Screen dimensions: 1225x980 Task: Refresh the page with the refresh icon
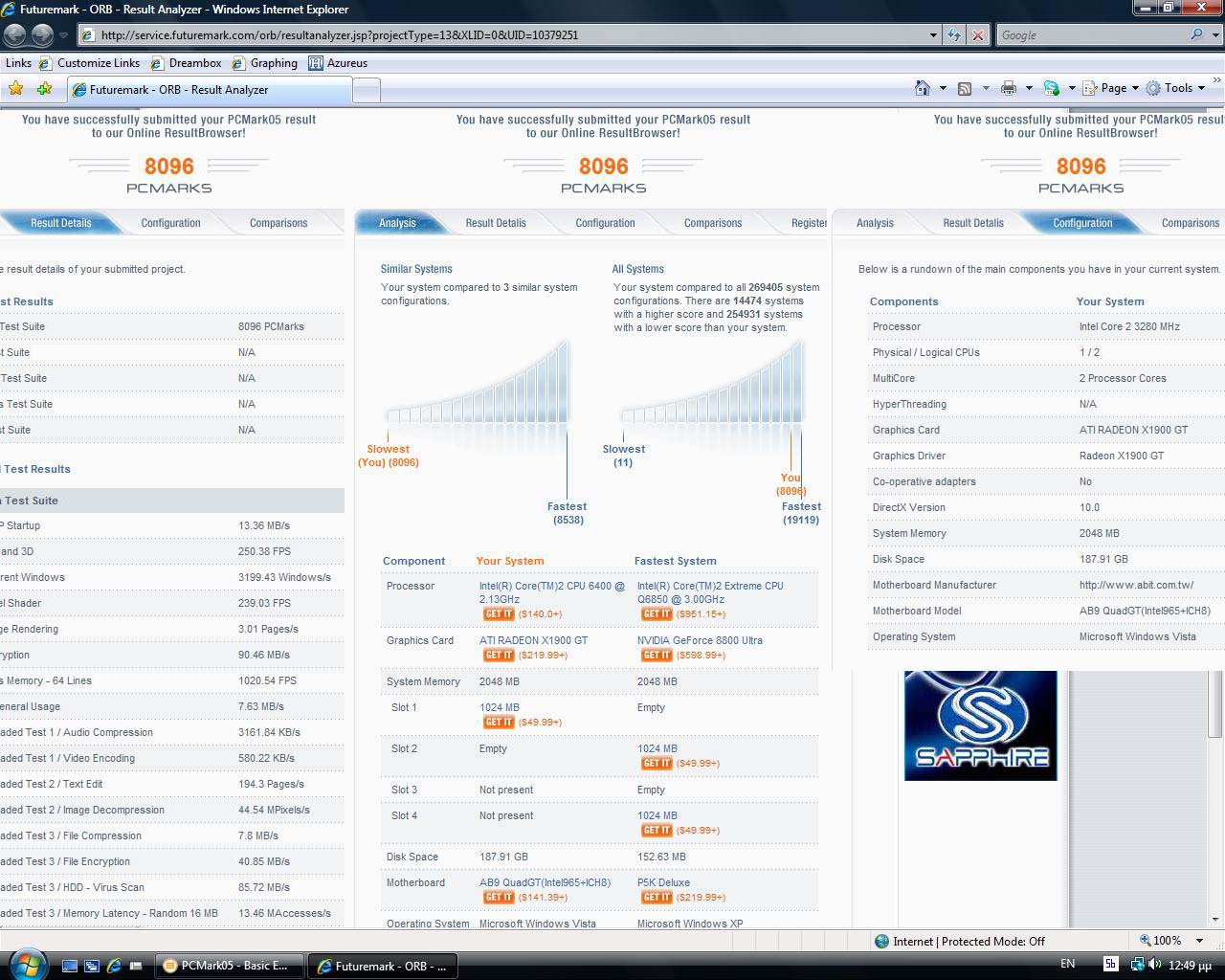(x=954, y=34)
